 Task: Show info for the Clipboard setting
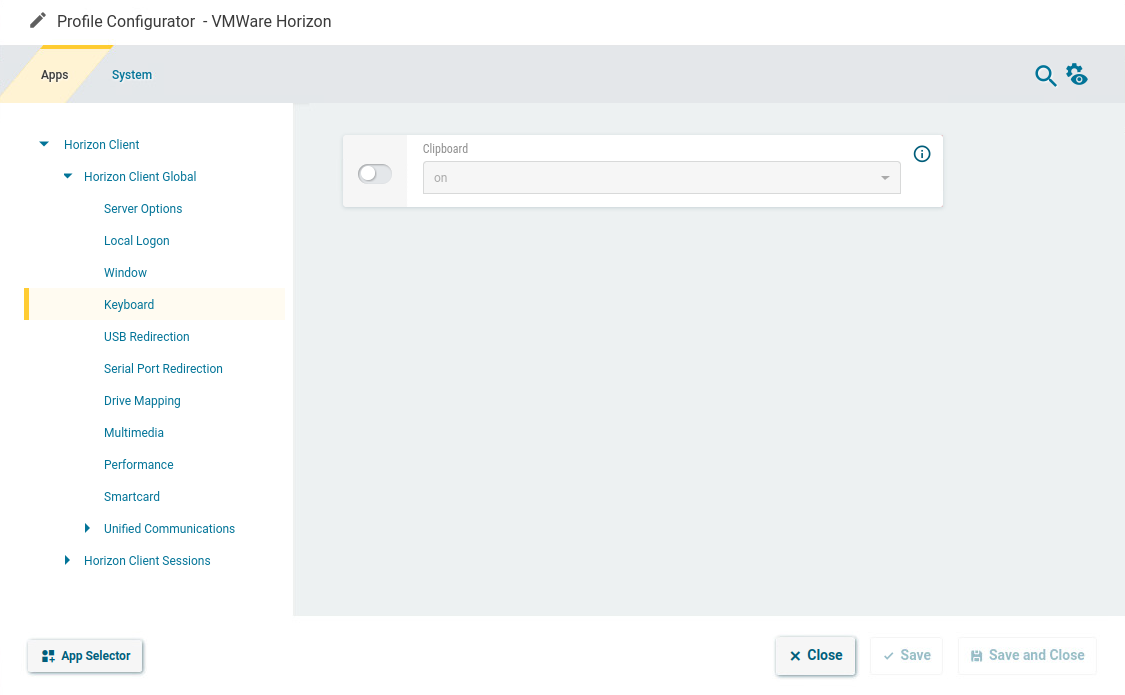click(922, 154)
